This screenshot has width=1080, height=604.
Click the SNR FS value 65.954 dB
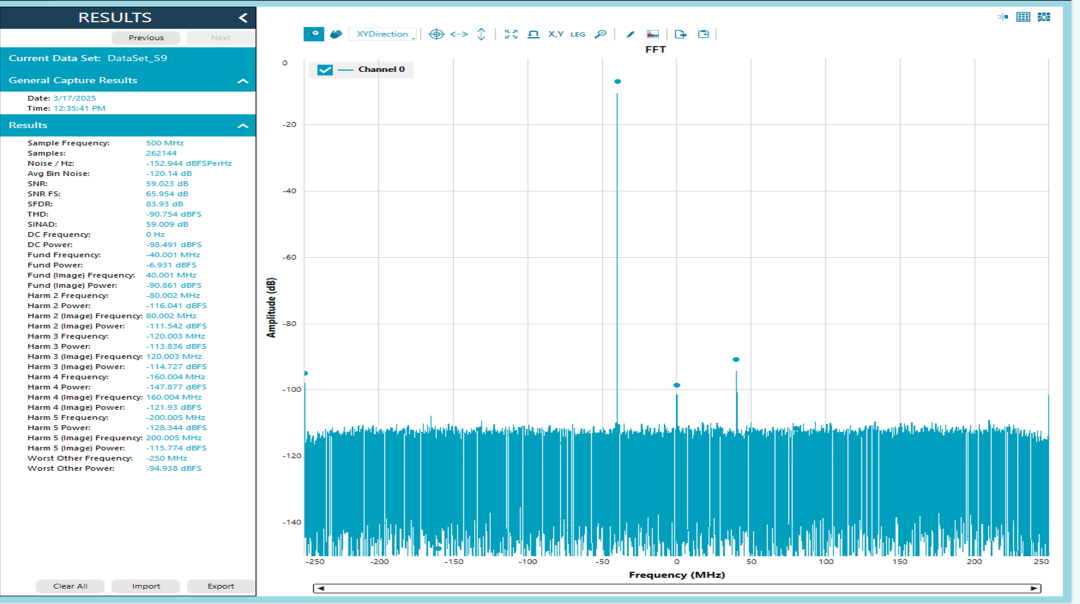click(x=167, y=194)
